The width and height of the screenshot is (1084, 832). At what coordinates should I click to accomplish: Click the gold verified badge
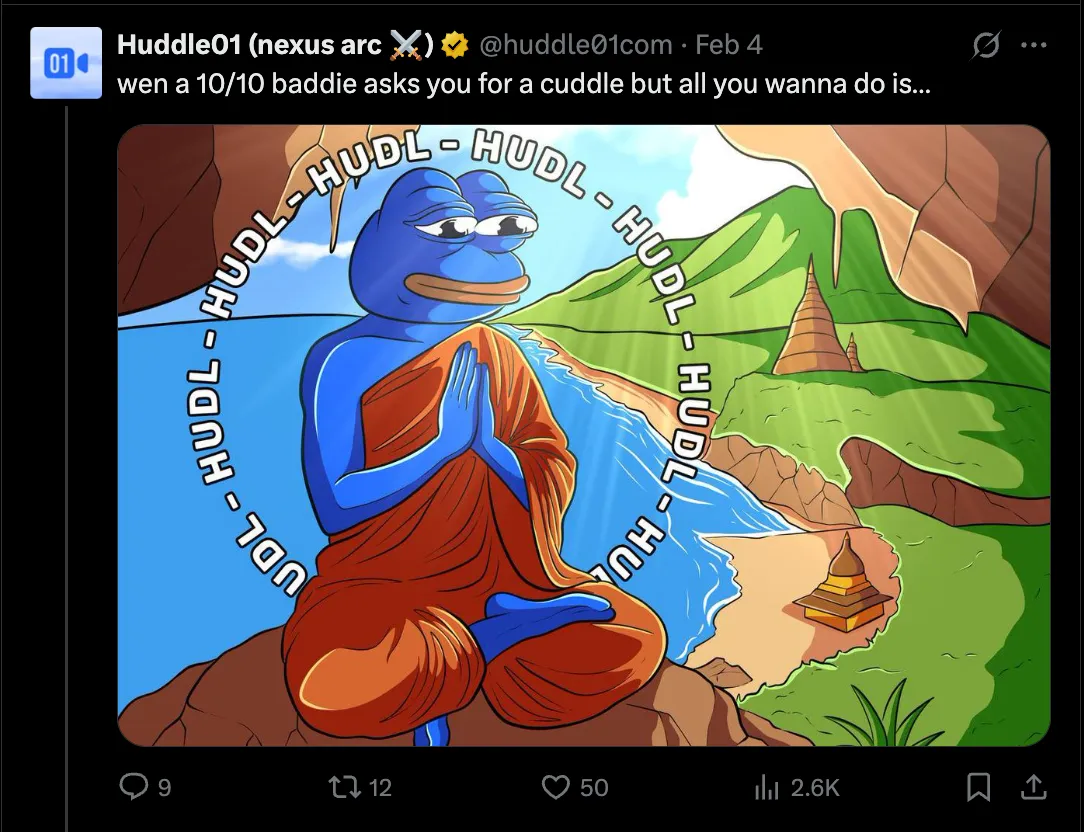[x=454, y=46]
